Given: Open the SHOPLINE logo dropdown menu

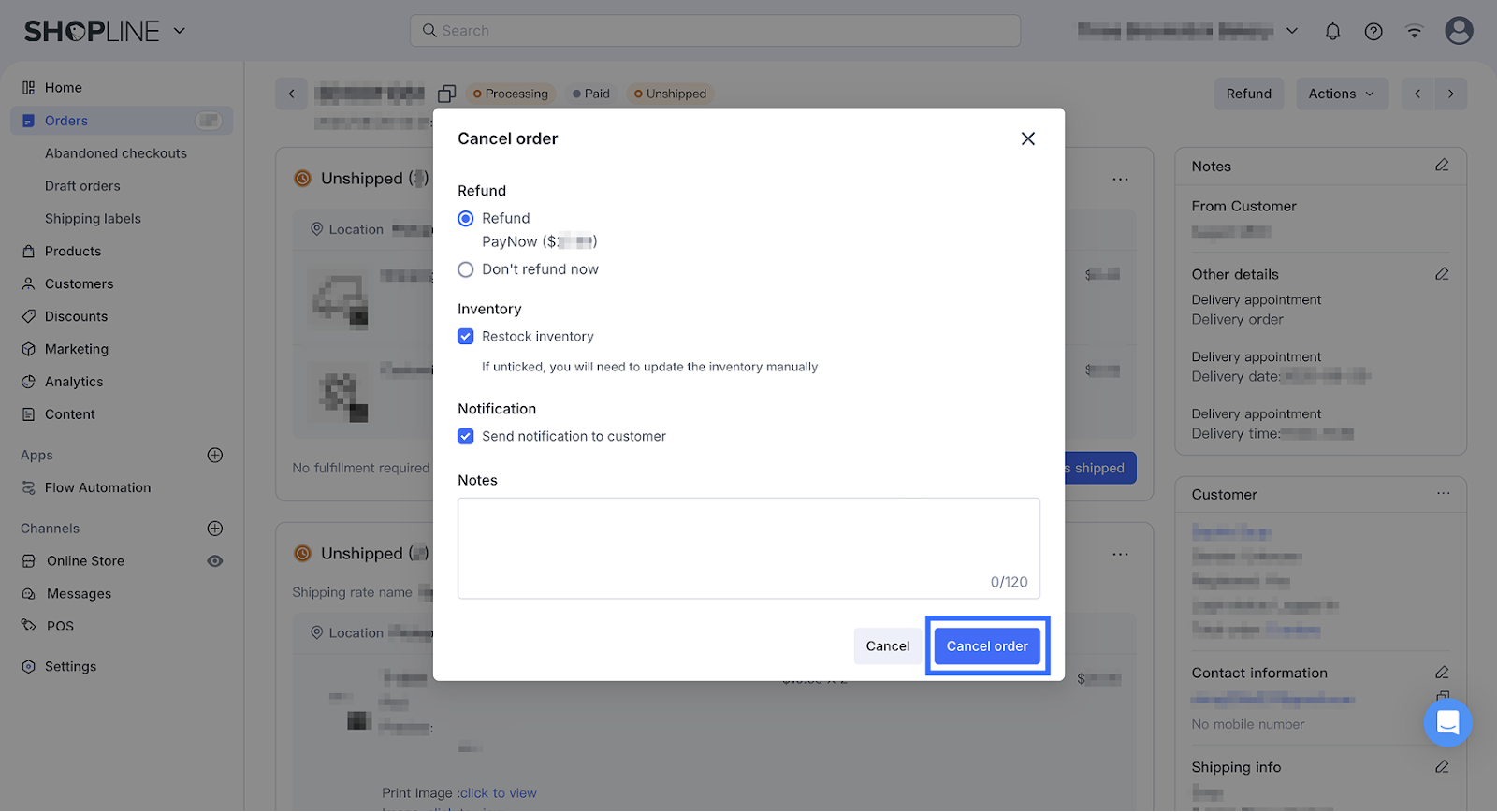Looking at the screenshot, I should coord(179,31).
